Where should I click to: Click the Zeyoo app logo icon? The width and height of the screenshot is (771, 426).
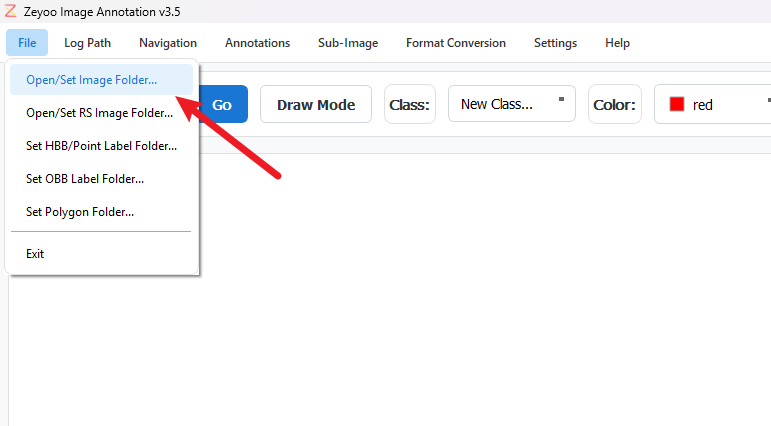10,11
